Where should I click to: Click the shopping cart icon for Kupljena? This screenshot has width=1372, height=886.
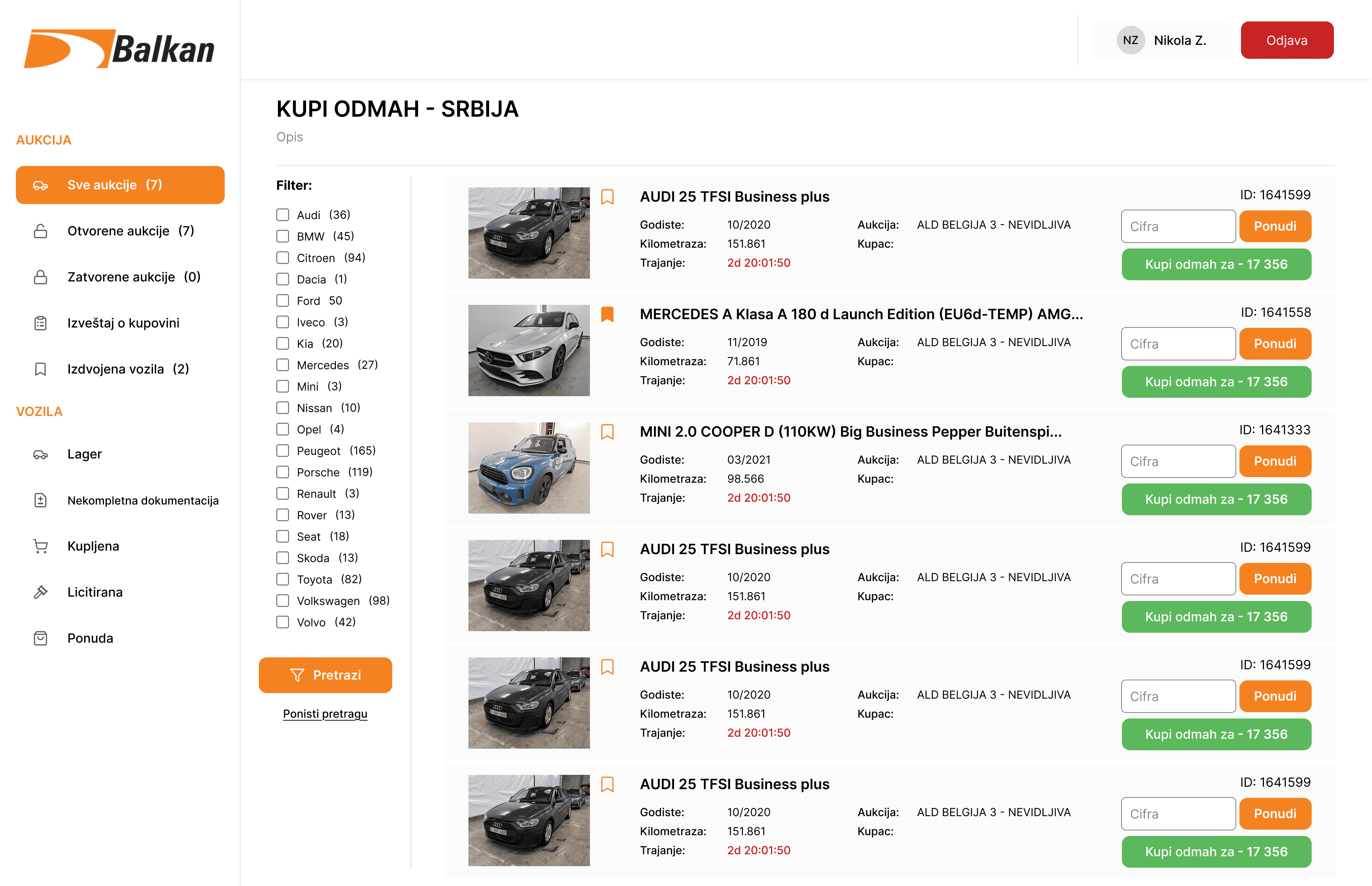pyautogui.click(x=40, y=547)
